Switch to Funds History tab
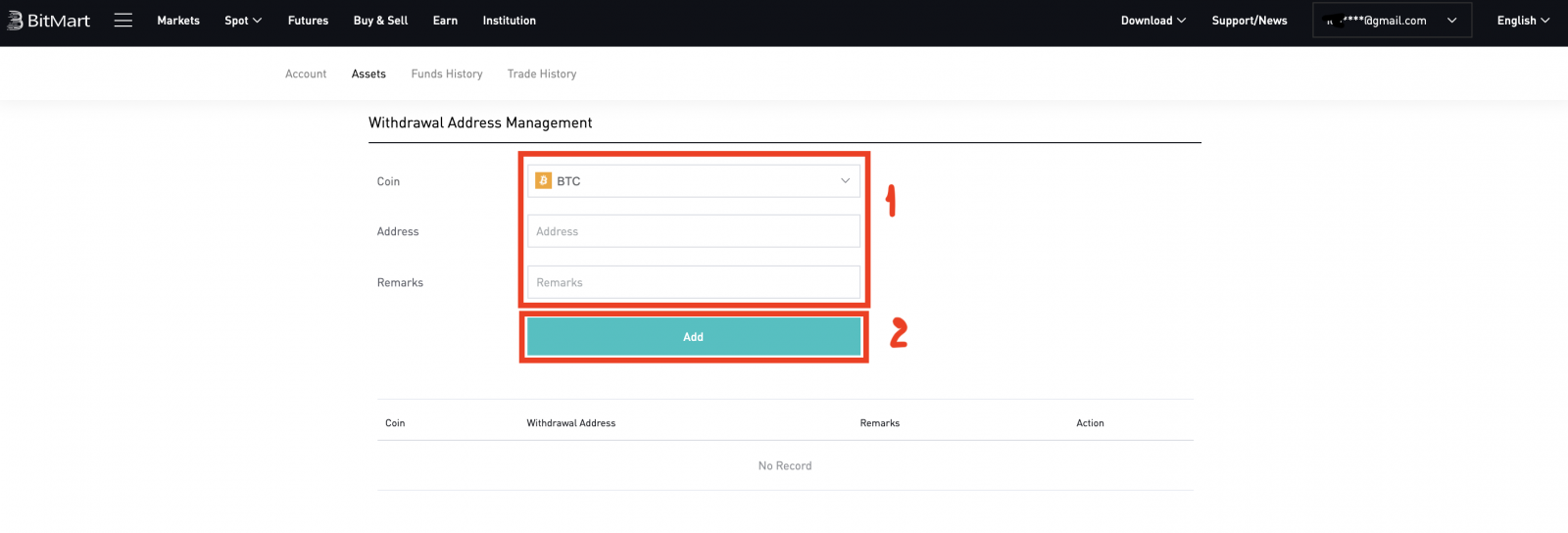The image size is (1568, 533). click(447, 74)
